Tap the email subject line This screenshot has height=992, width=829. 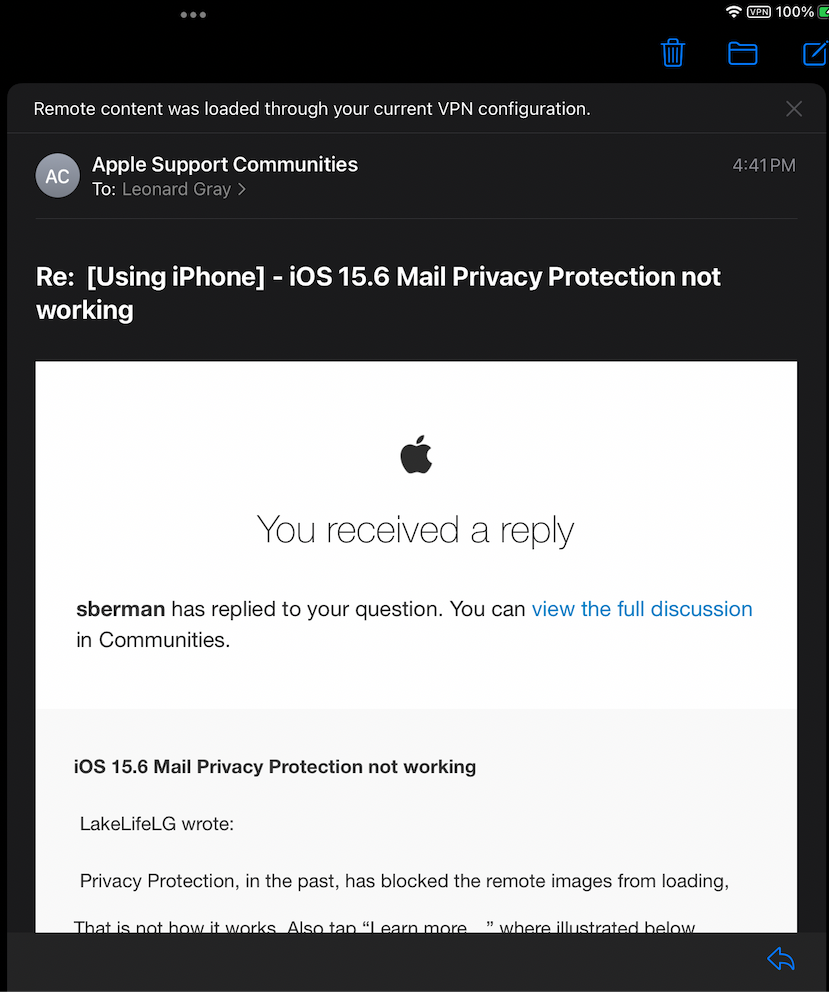click(x=378, y=292)
